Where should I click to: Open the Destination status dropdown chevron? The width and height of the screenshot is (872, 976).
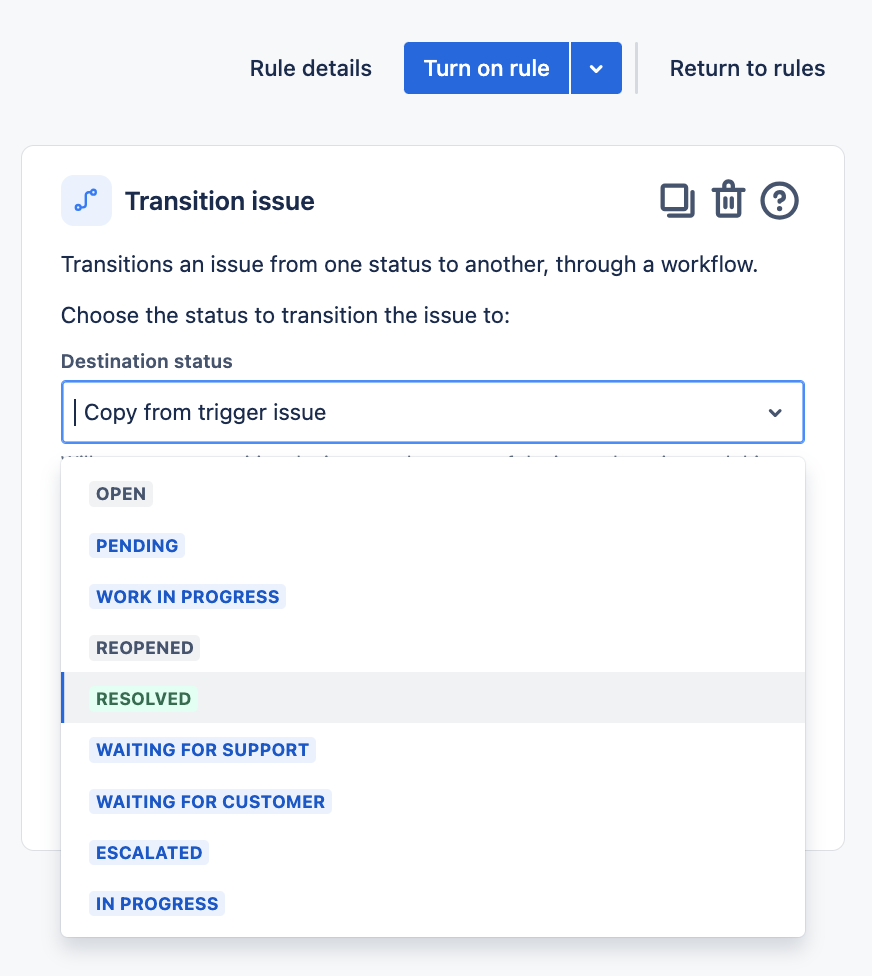pos(777,411)
